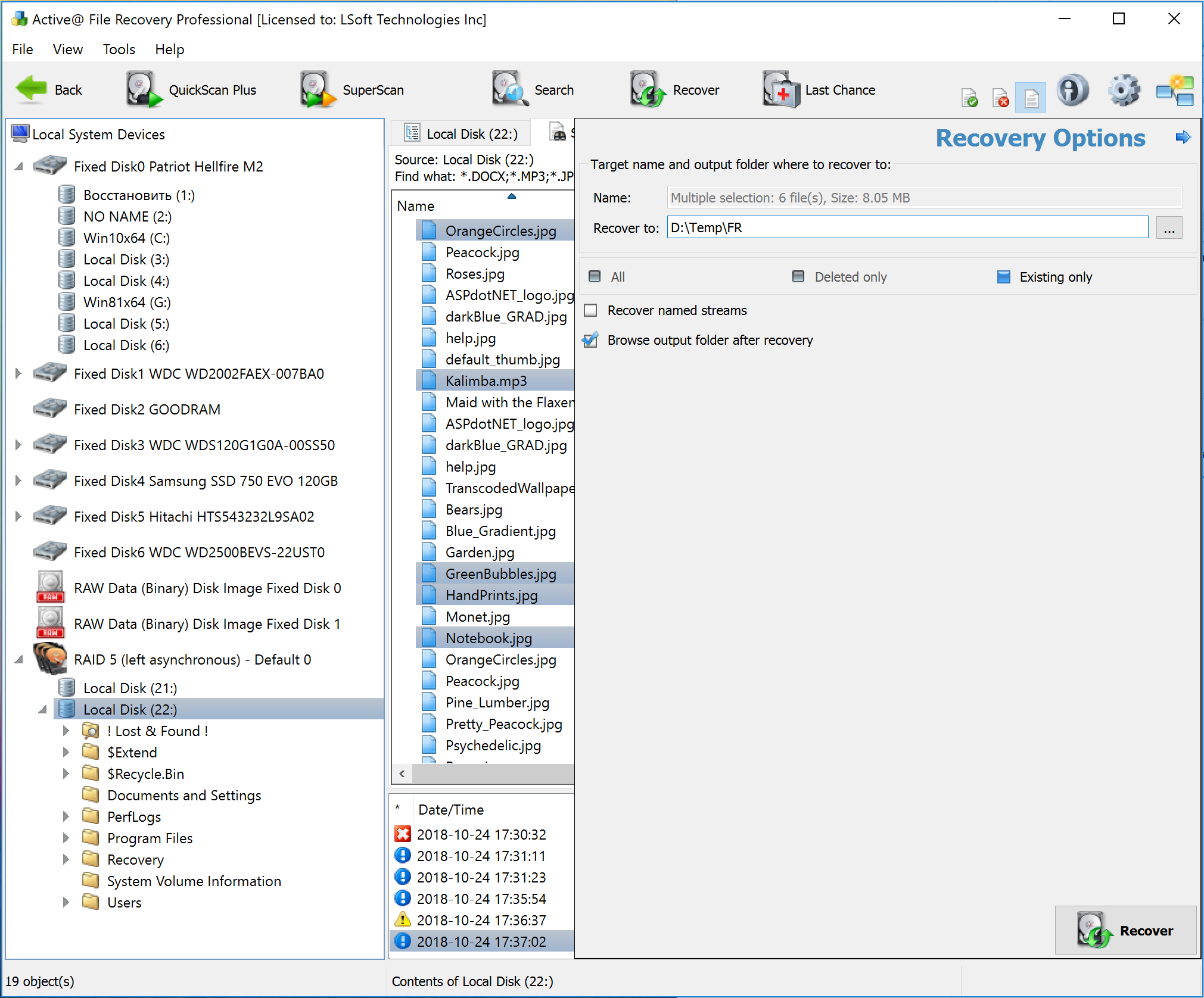1204x998 pixels.
Task: Open the File menu
Action: pos(23,49)
